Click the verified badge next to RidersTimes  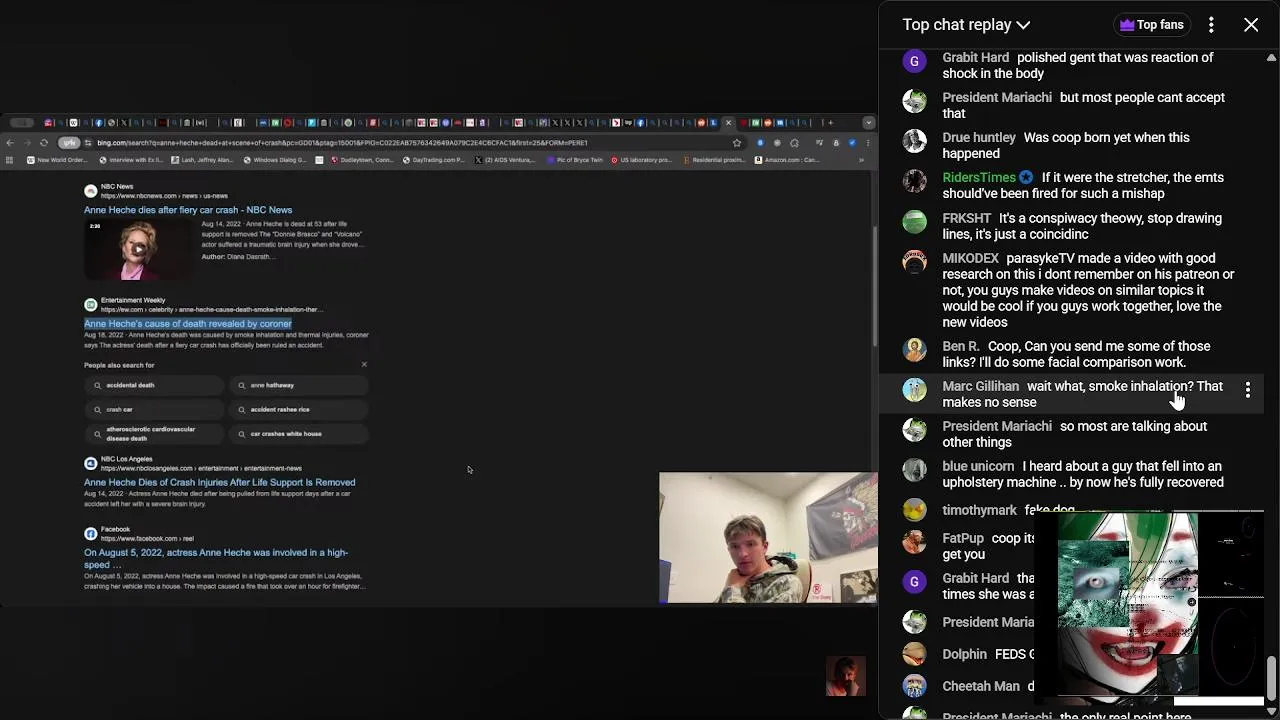tap(1026, 178)
